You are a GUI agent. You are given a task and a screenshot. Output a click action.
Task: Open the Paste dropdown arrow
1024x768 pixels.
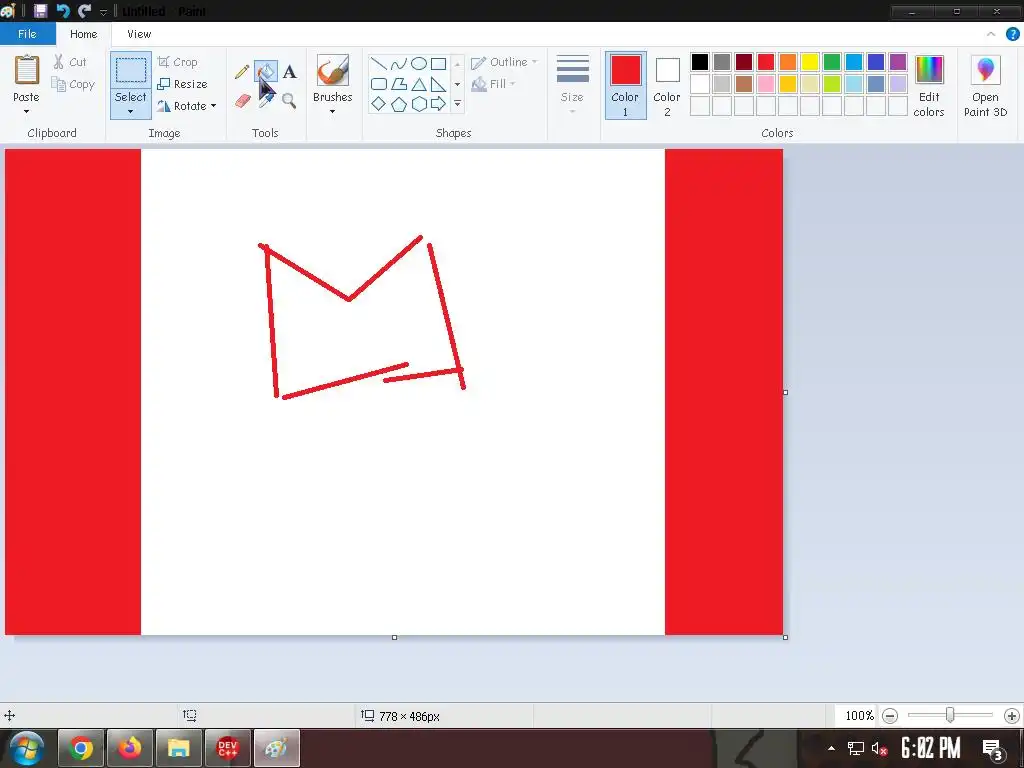26,112
